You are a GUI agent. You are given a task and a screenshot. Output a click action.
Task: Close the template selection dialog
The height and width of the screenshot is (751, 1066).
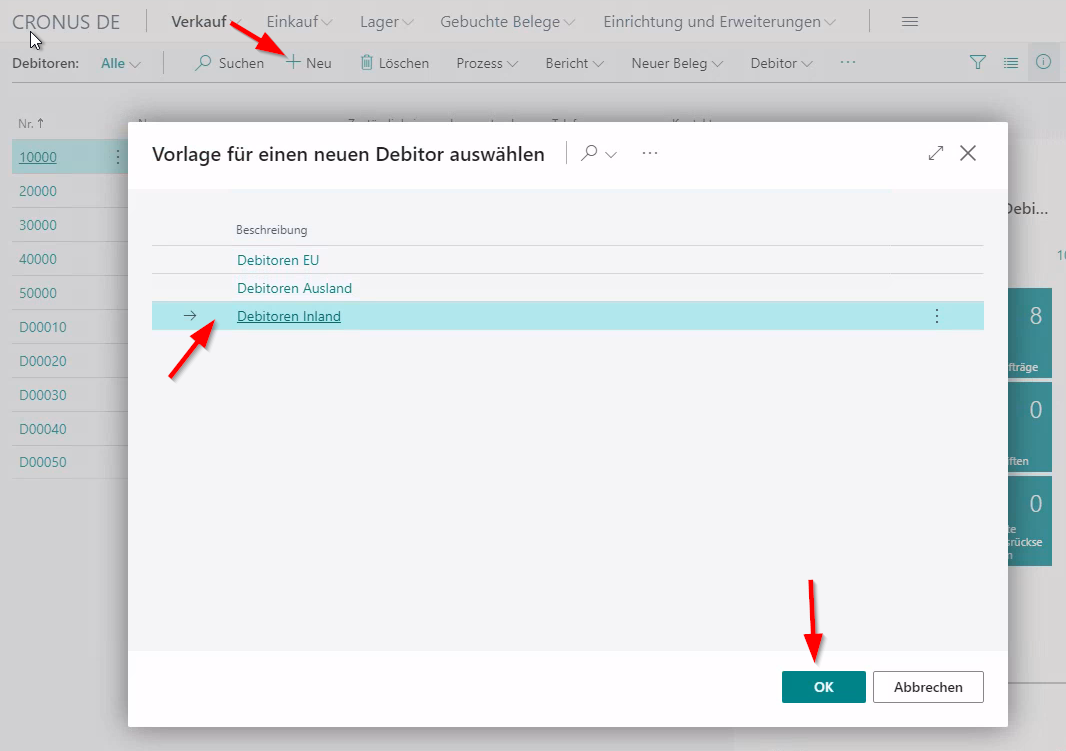point(967,153)
